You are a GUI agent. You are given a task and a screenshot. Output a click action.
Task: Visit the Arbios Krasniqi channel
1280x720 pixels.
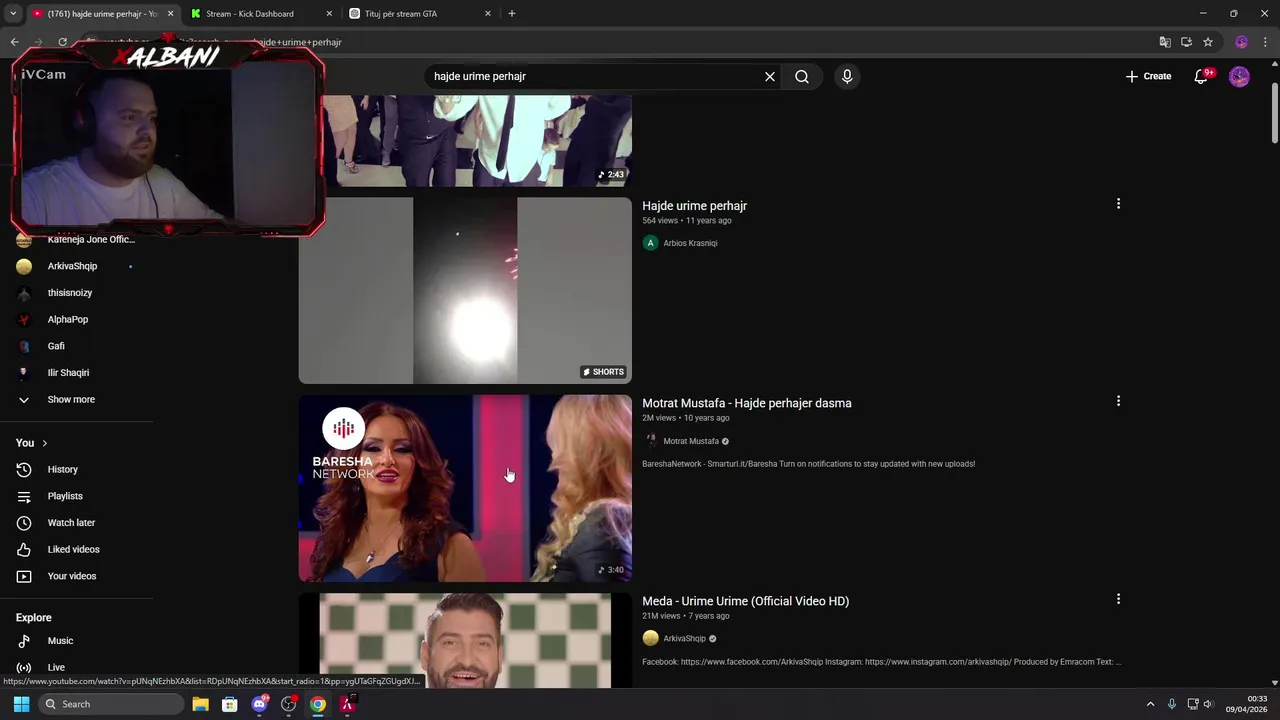pyautogui.click(x=690, y=243)
